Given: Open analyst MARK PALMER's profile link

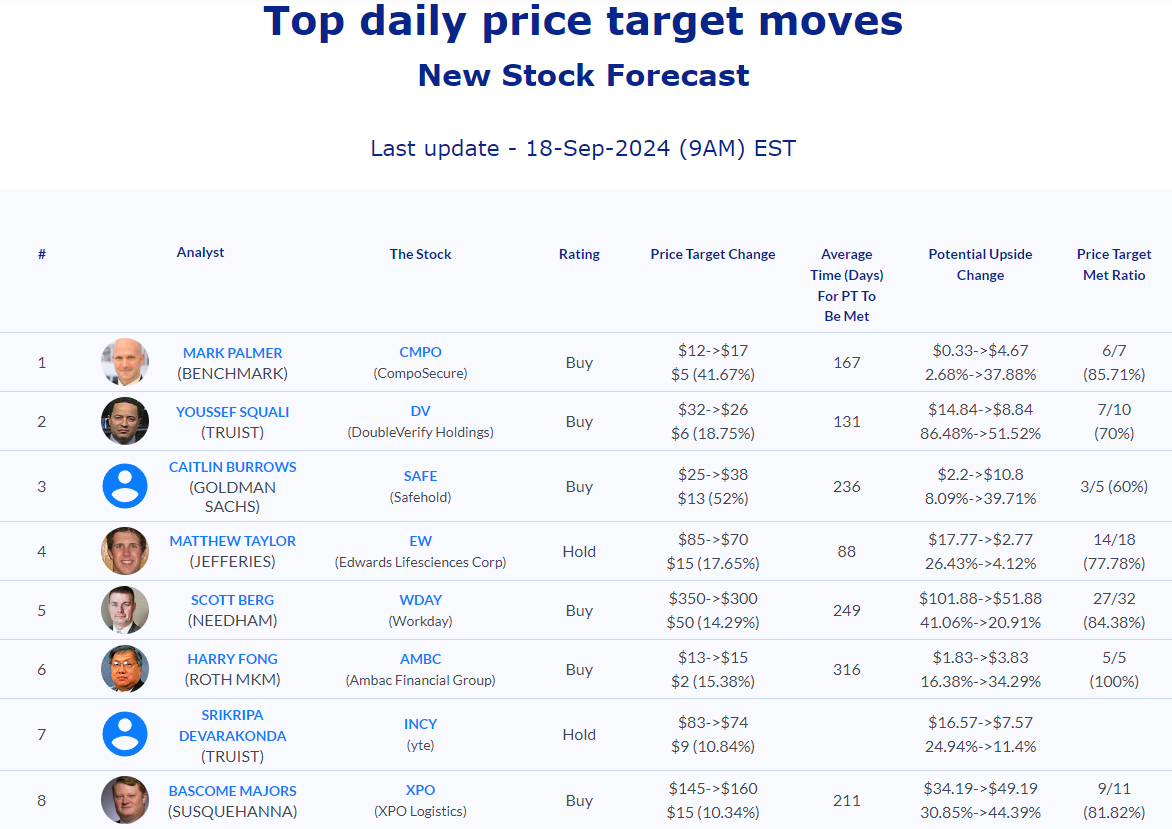Looking at the screenshot, I should point(232,353).
